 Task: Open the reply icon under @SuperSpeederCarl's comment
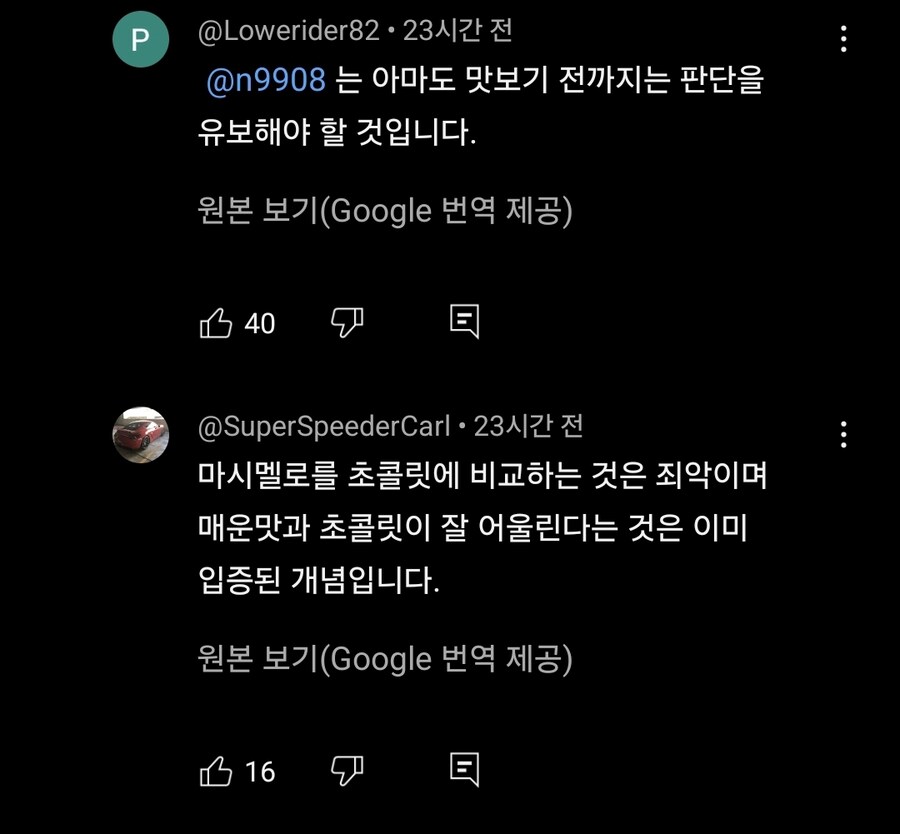click(465, 769)
